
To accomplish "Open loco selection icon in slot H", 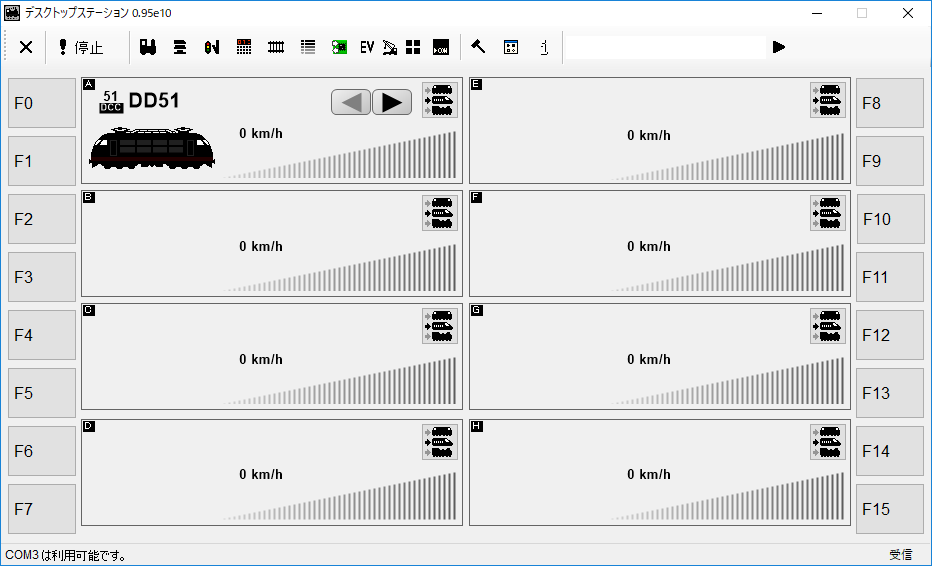I will point(828,442).
